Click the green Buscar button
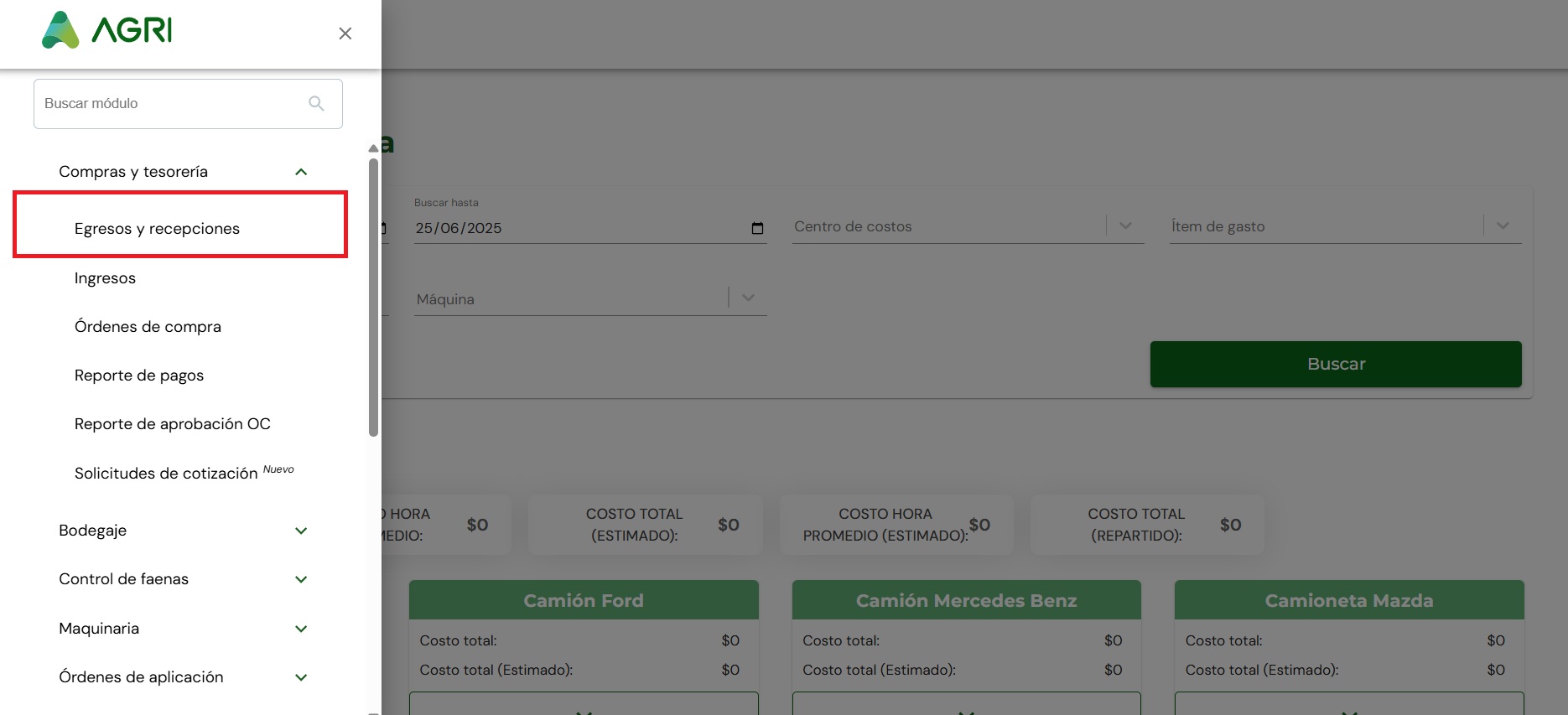 pyautogui.click(x=1336, y=364)
